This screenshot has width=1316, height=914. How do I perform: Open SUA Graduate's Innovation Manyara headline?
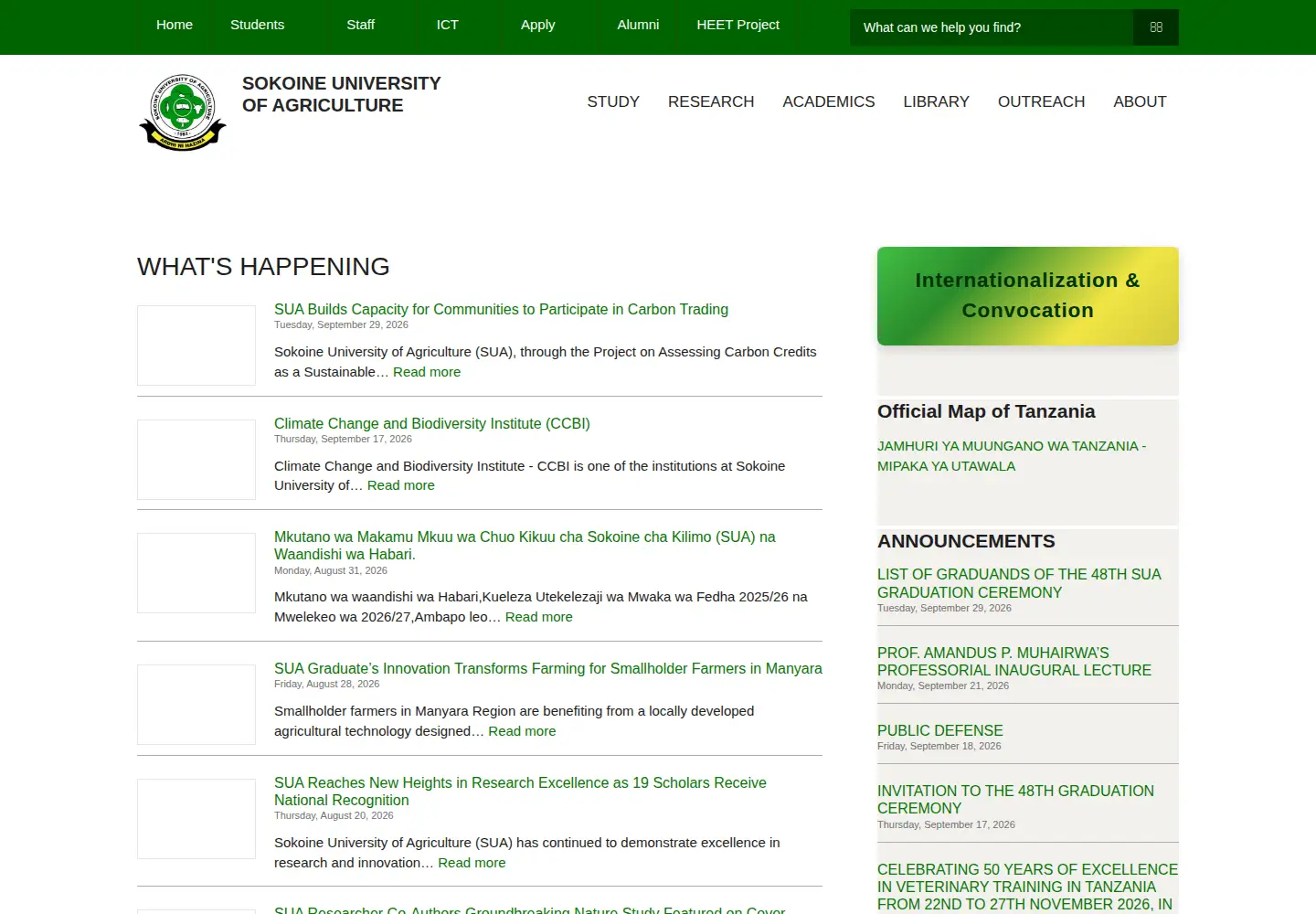pyautogui.click(x=548, y=668)
